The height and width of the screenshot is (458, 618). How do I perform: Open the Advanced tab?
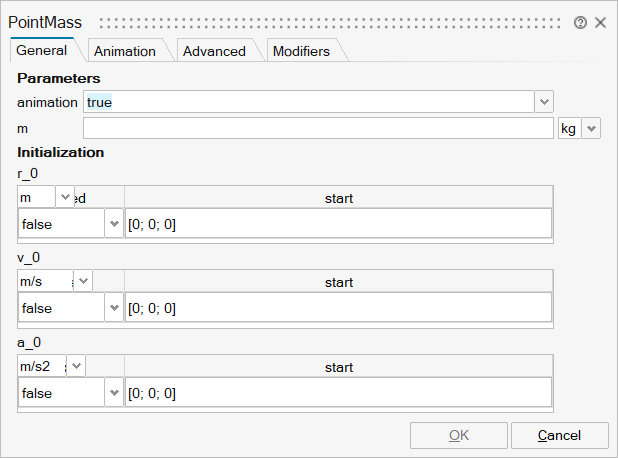(x=214, y=51)
